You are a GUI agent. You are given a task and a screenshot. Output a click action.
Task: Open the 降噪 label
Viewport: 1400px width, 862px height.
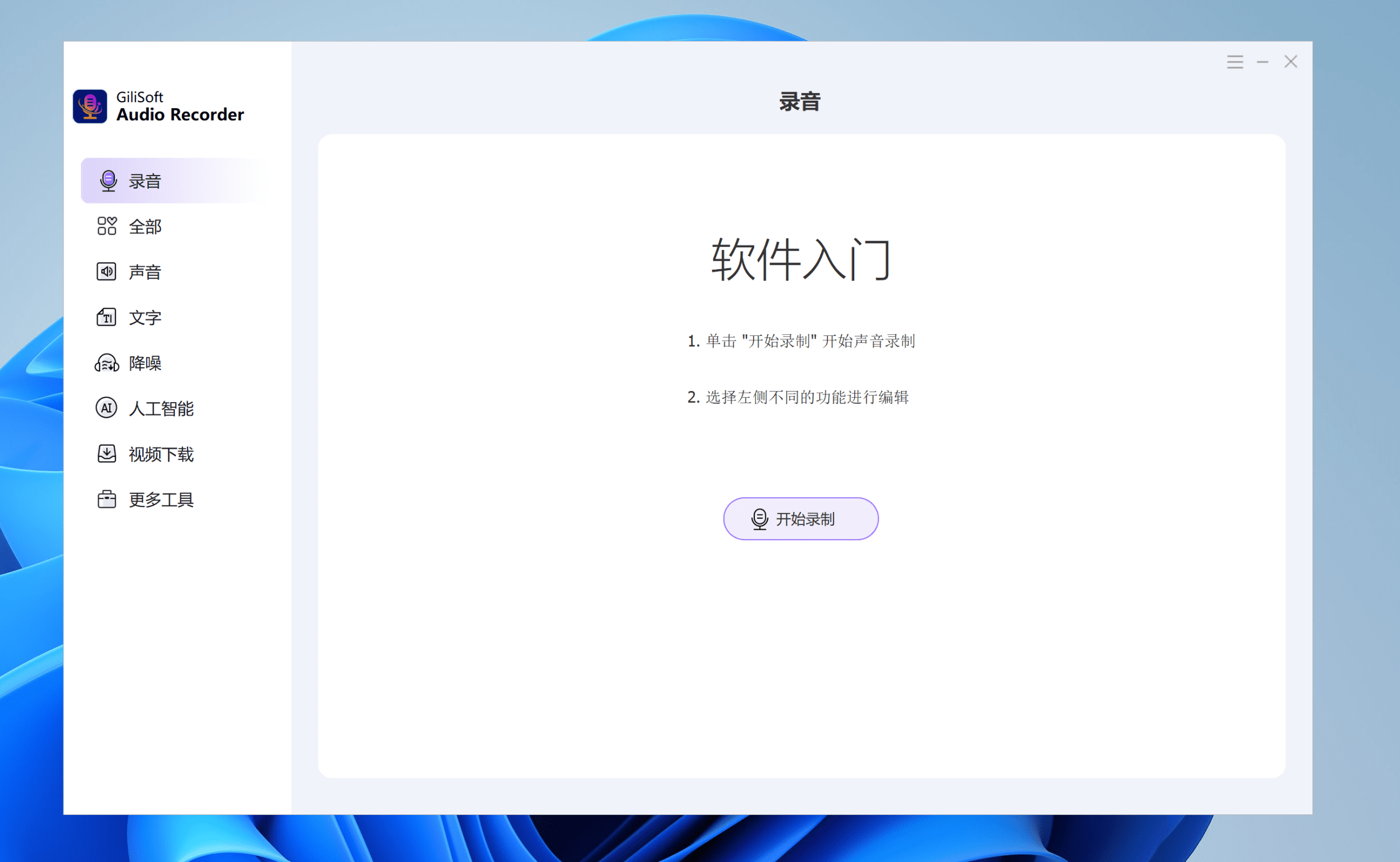tap(145, 363)
